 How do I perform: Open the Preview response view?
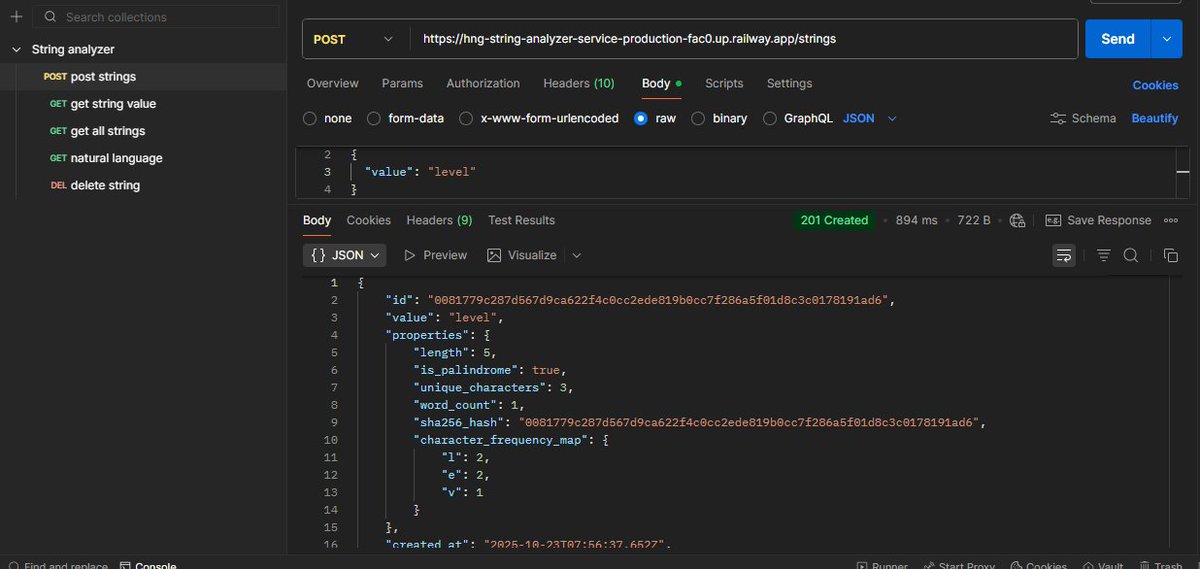(436, 255)
